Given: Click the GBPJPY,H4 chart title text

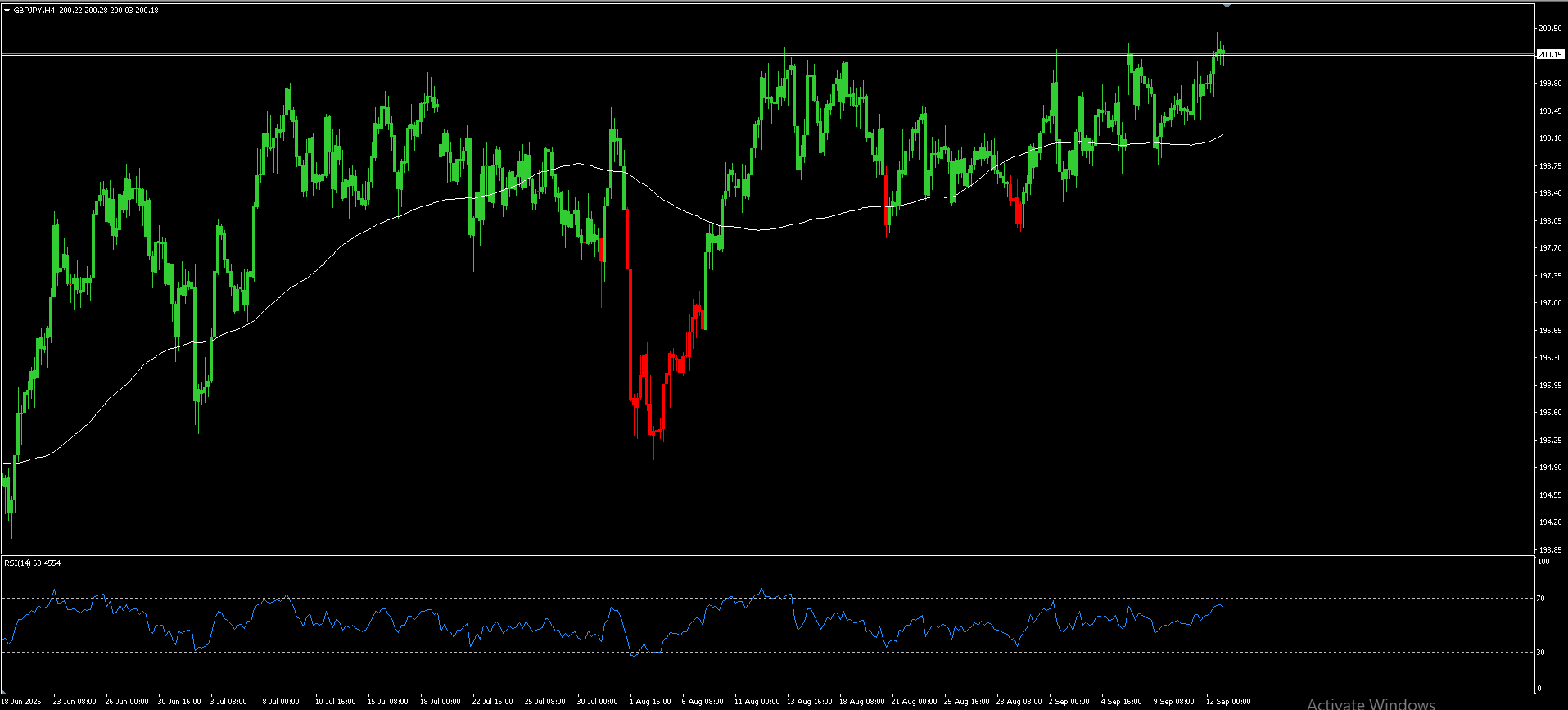Looking at the screenshot, I should pos(34,11).
